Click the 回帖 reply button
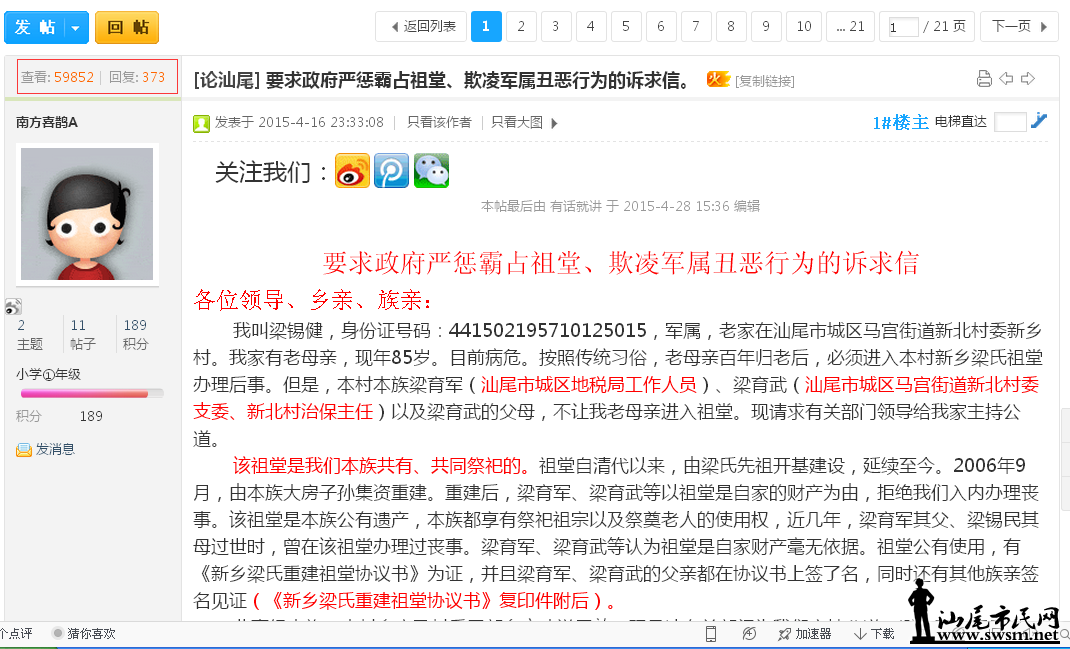1070x649 pixels. pos(127,28)
